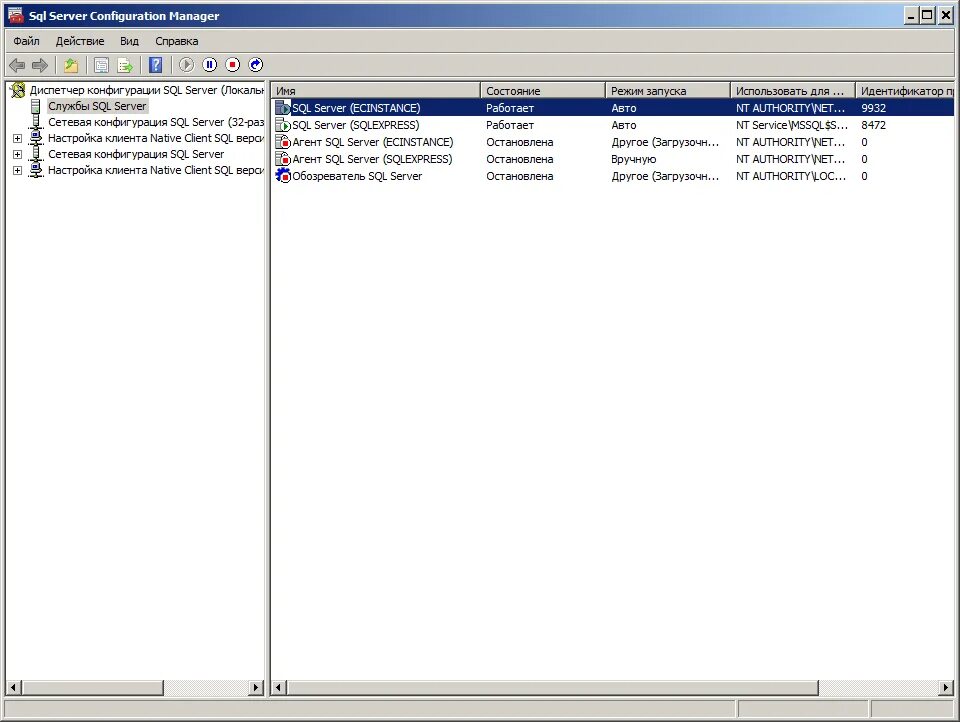The width and height of the screenshot is (960, 722).
Task: Expand last Настройка клиента Native Client node
Action: click(18, 170)
